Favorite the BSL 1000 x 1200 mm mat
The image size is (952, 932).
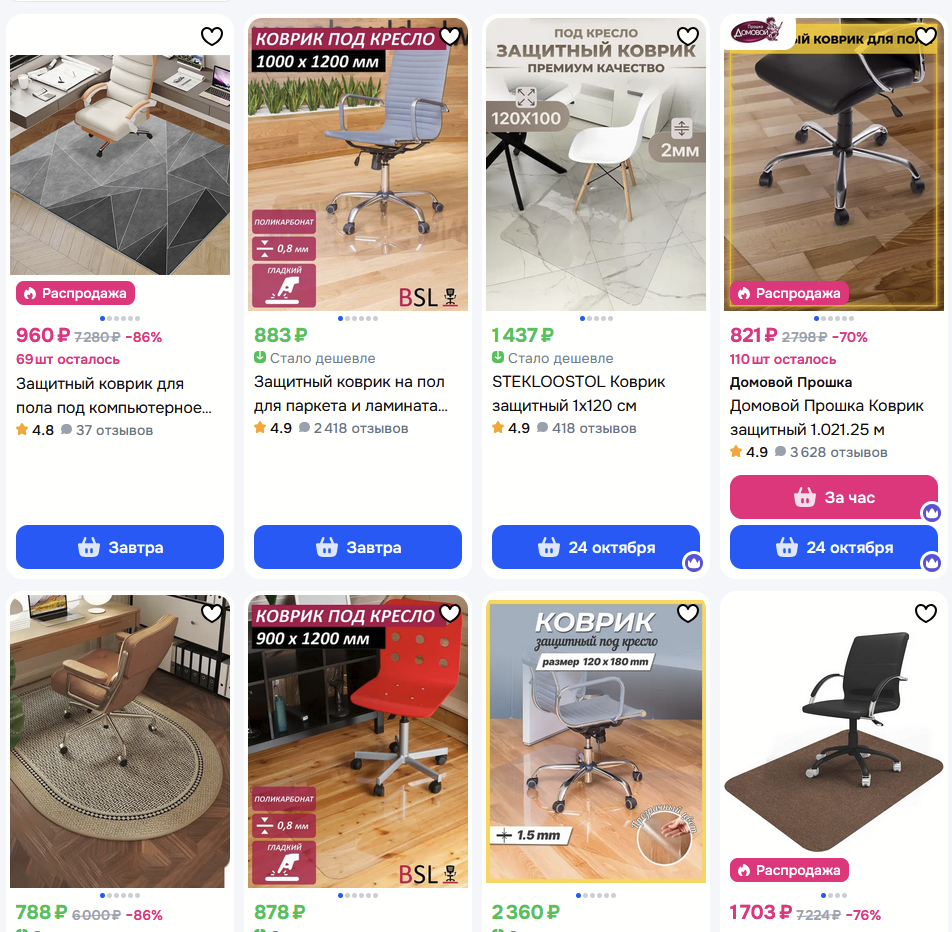click(x=450, y=36)
